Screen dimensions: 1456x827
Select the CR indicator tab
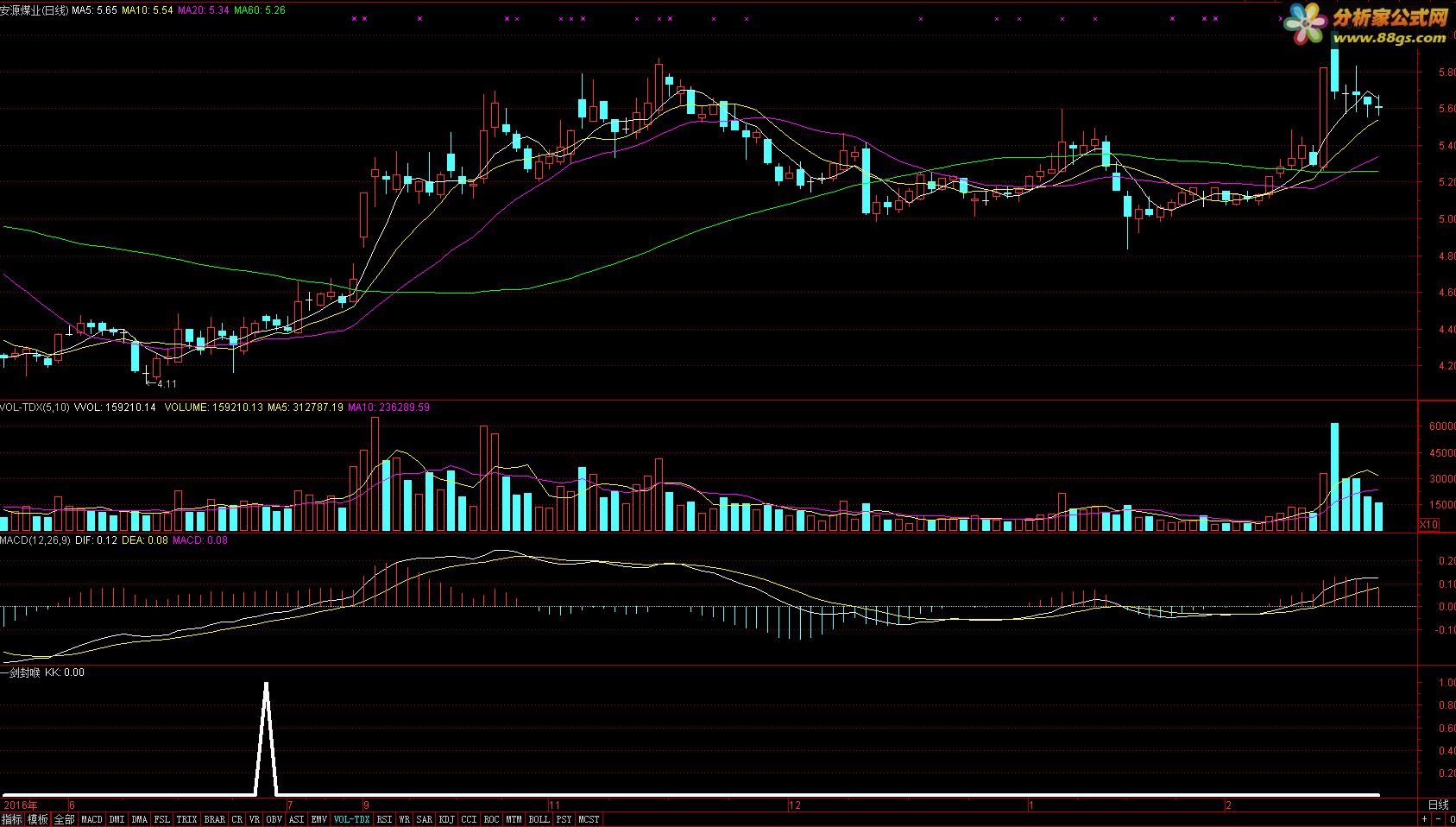[237, 819]
